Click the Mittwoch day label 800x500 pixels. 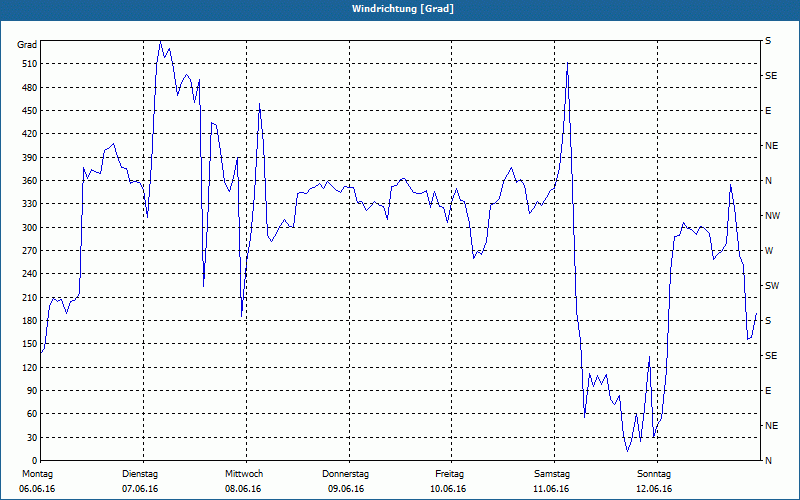tap(244, 474)
